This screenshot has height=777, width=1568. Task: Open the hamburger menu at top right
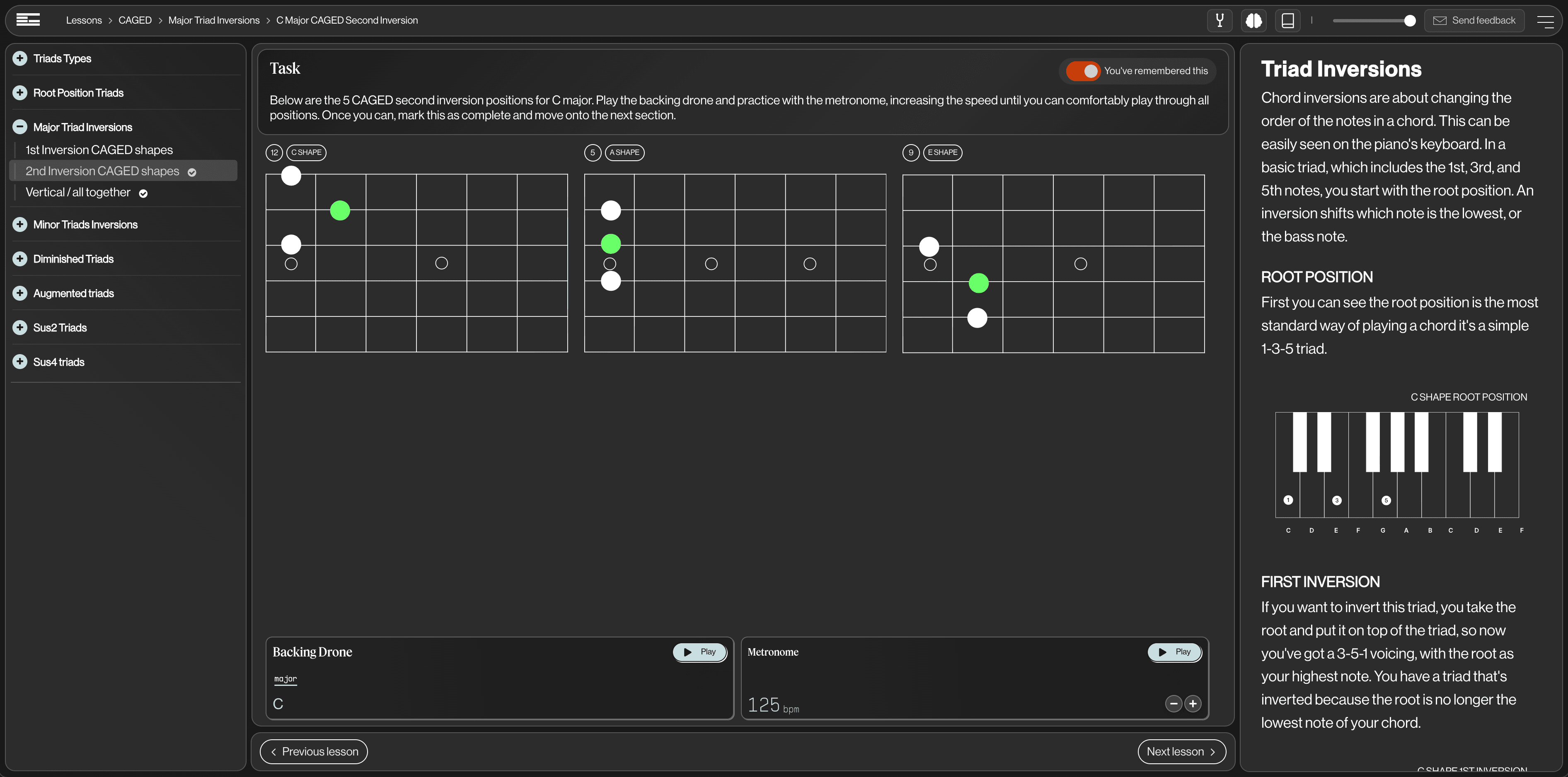(1545, 21)
